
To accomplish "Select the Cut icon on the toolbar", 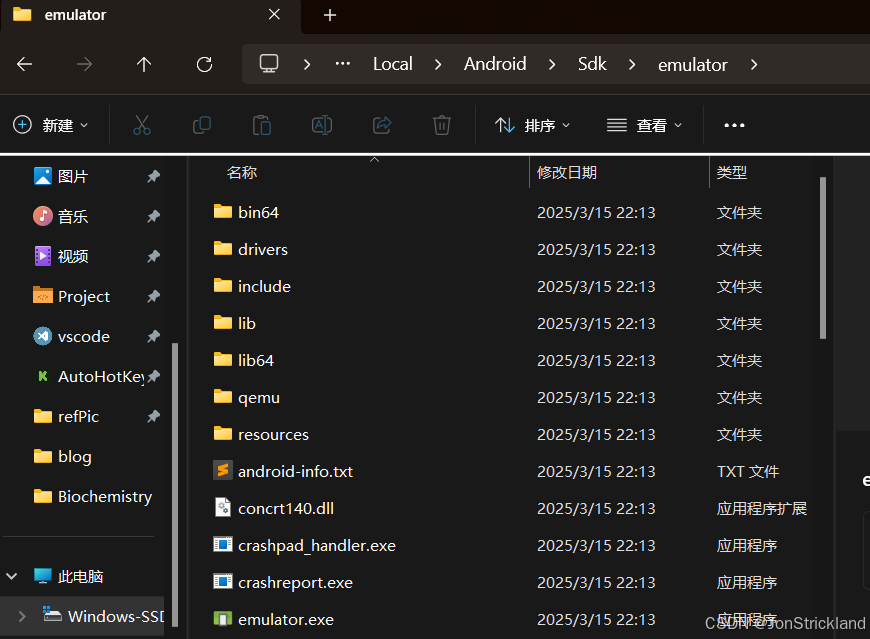I will pyautogui.click(x=142, y=125).
